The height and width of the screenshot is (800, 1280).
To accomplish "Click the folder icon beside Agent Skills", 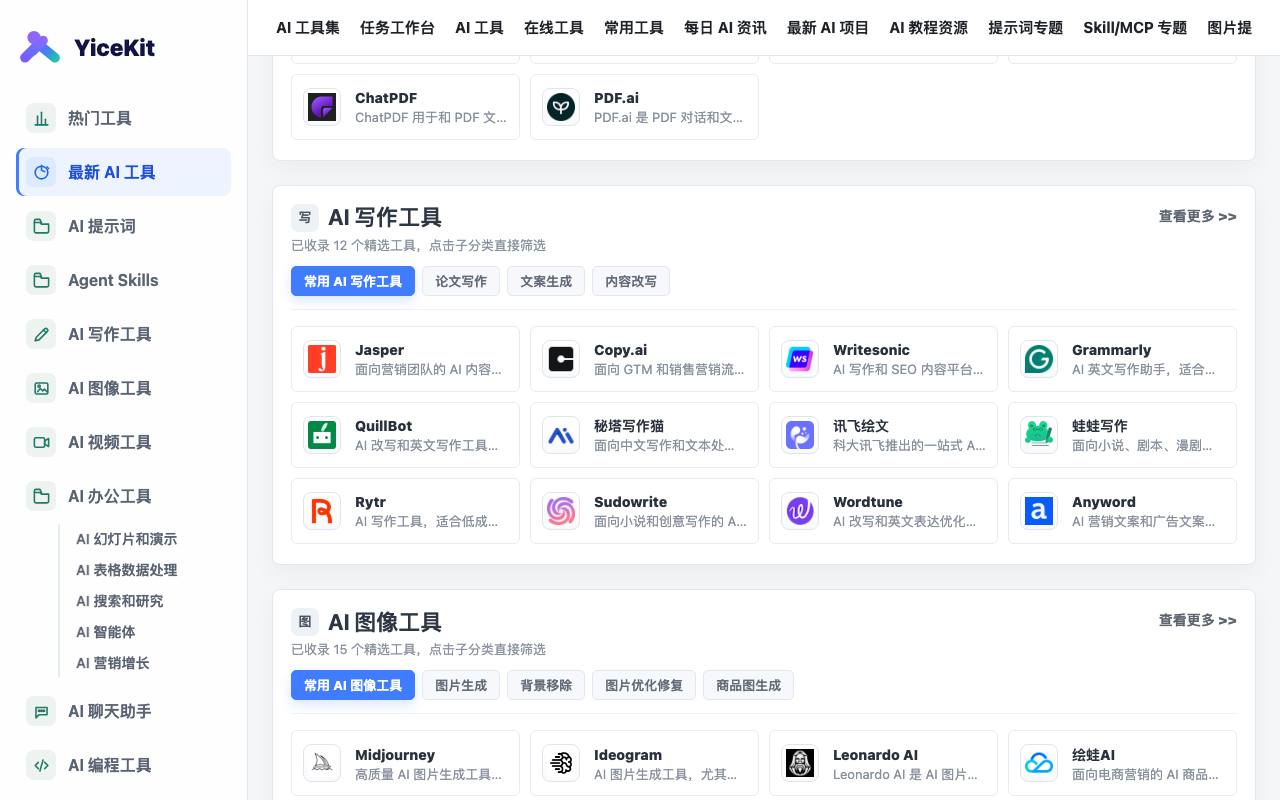I will pos(41,280).
